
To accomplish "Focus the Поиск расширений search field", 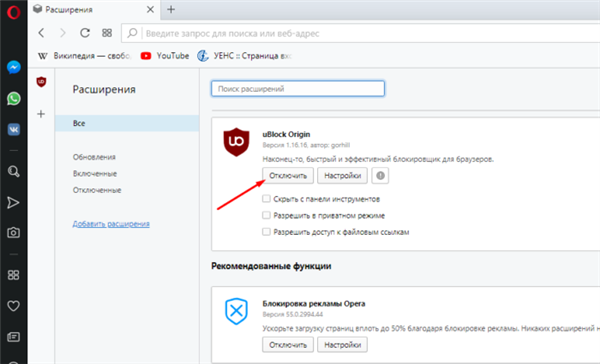I will pyautogui.click(x=298, y=89).
